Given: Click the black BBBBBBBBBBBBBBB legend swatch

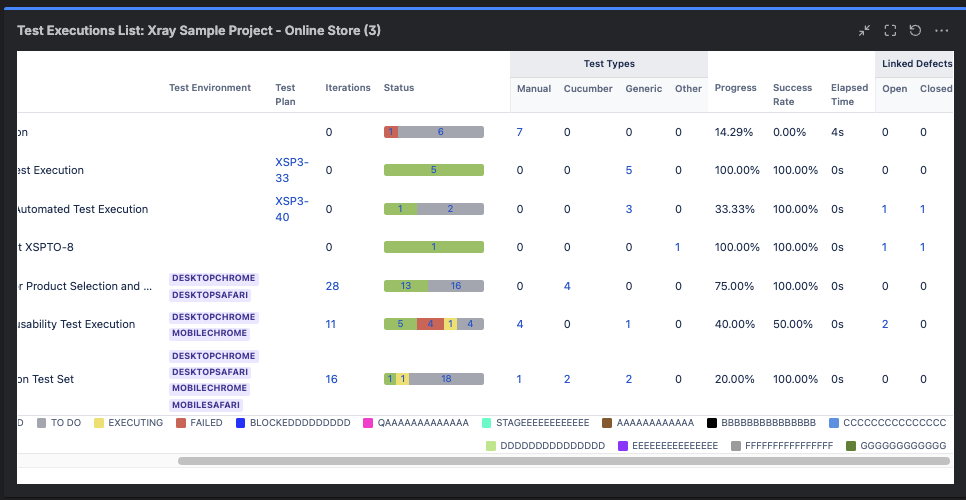Looking at the screenshot, I should (712, 423).
